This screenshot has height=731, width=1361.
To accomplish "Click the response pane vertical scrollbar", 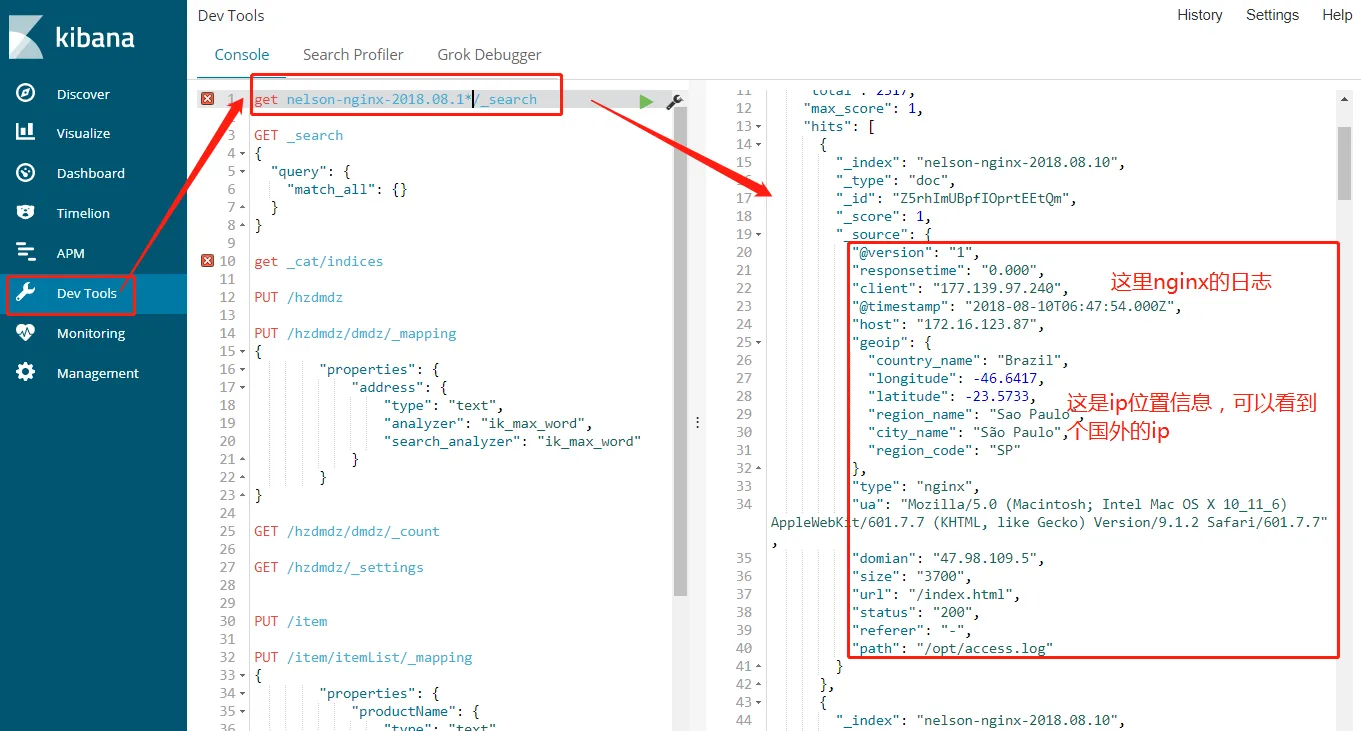I will point(1344,163).
